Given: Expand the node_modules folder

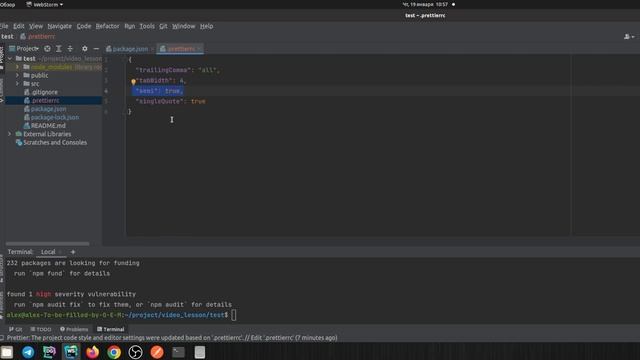Looking at the screenshot, I should [x=17, y=67].
